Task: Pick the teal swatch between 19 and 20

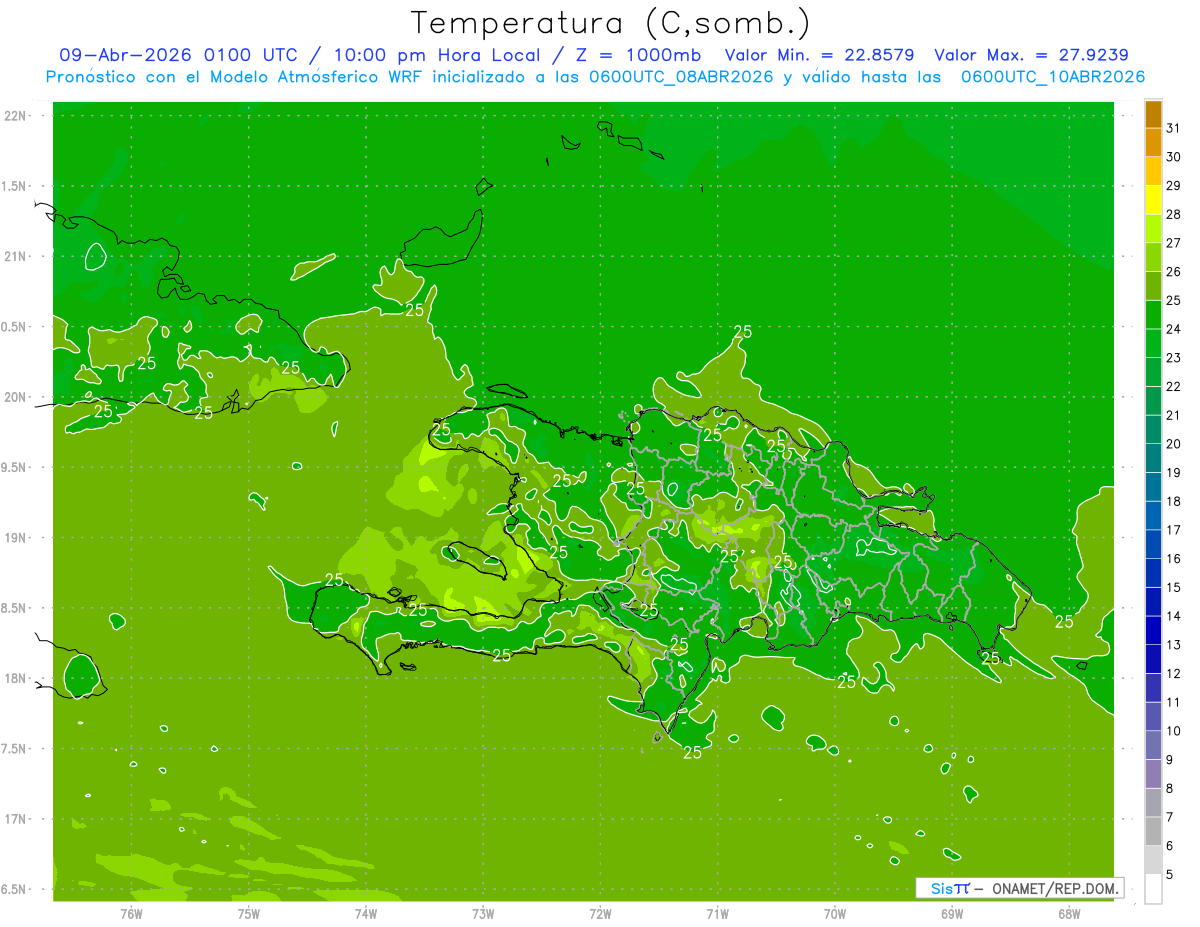Action: [x=1153, y=458]
